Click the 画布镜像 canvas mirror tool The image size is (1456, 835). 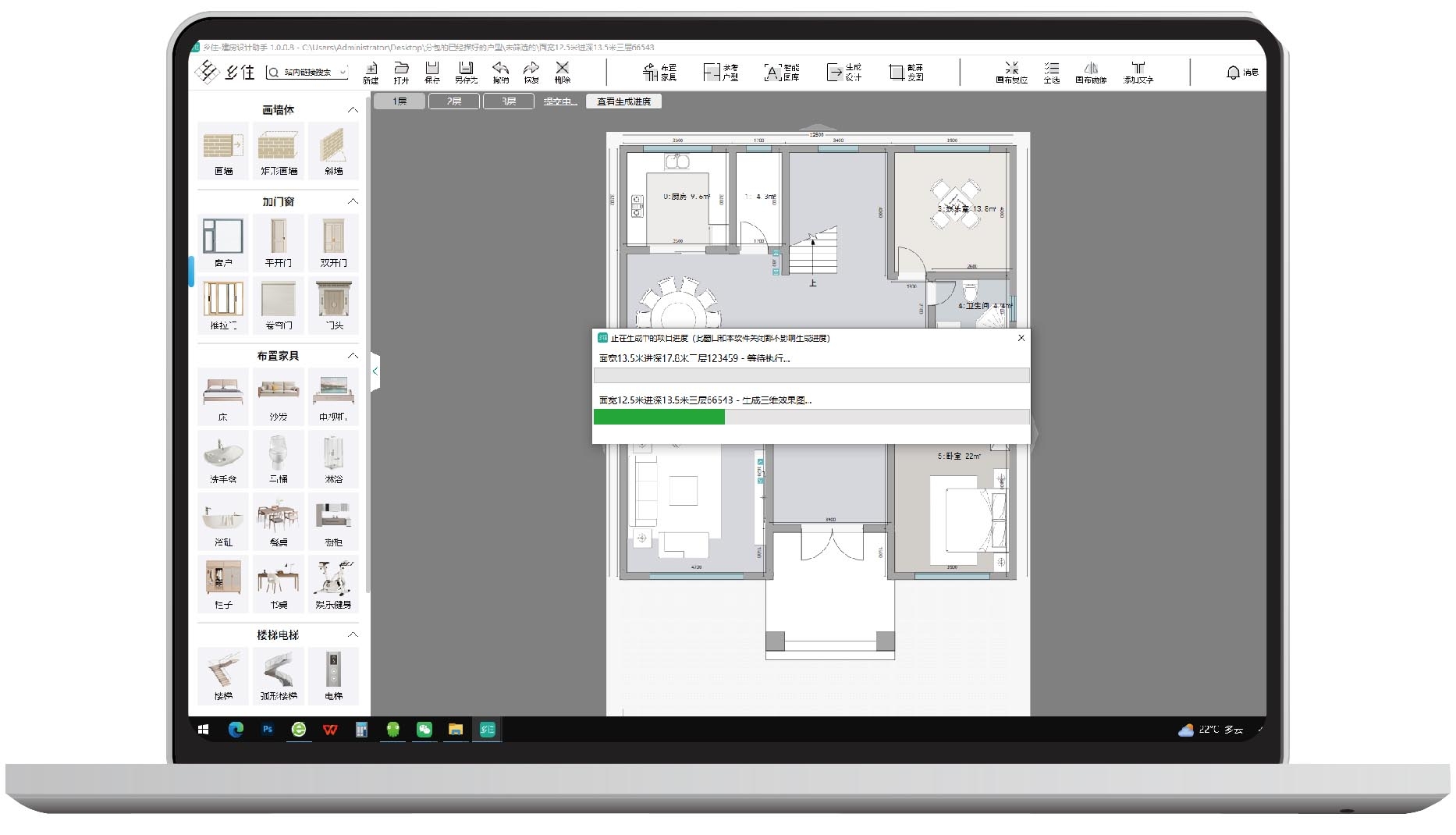click(1091, 73)
